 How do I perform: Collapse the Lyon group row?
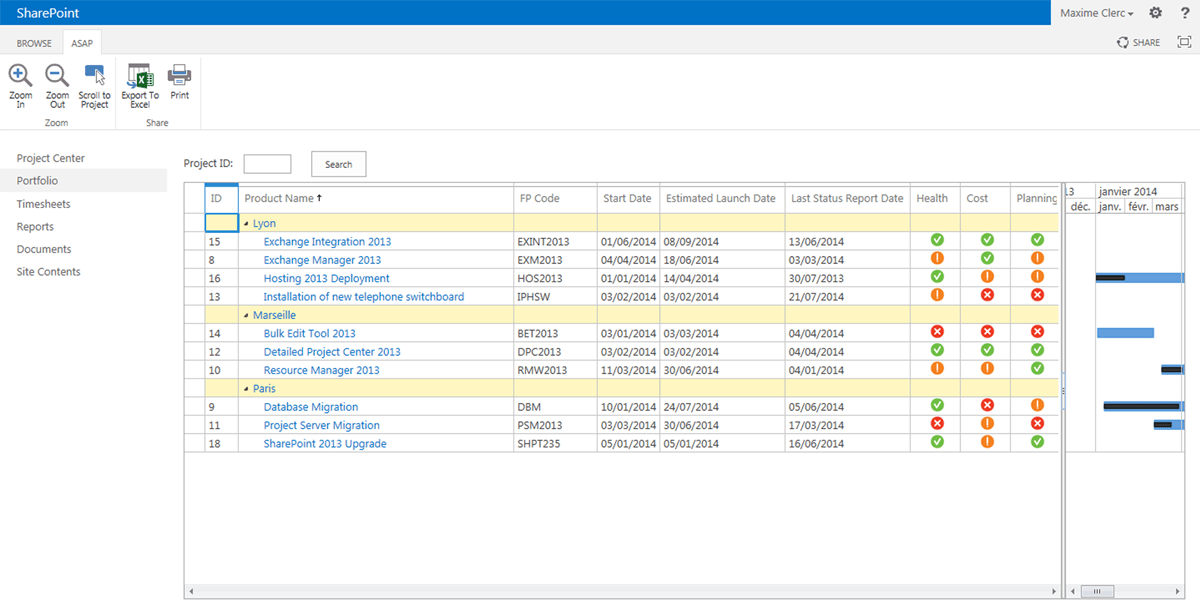(x=247, y=224)
